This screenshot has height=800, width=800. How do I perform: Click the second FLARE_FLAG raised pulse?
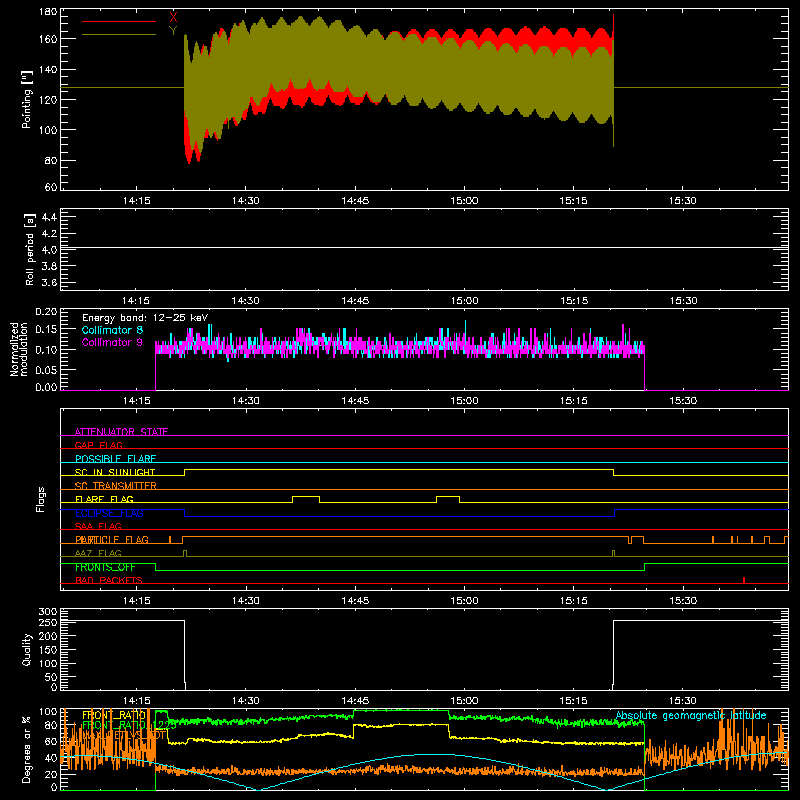tap(448, 496)
